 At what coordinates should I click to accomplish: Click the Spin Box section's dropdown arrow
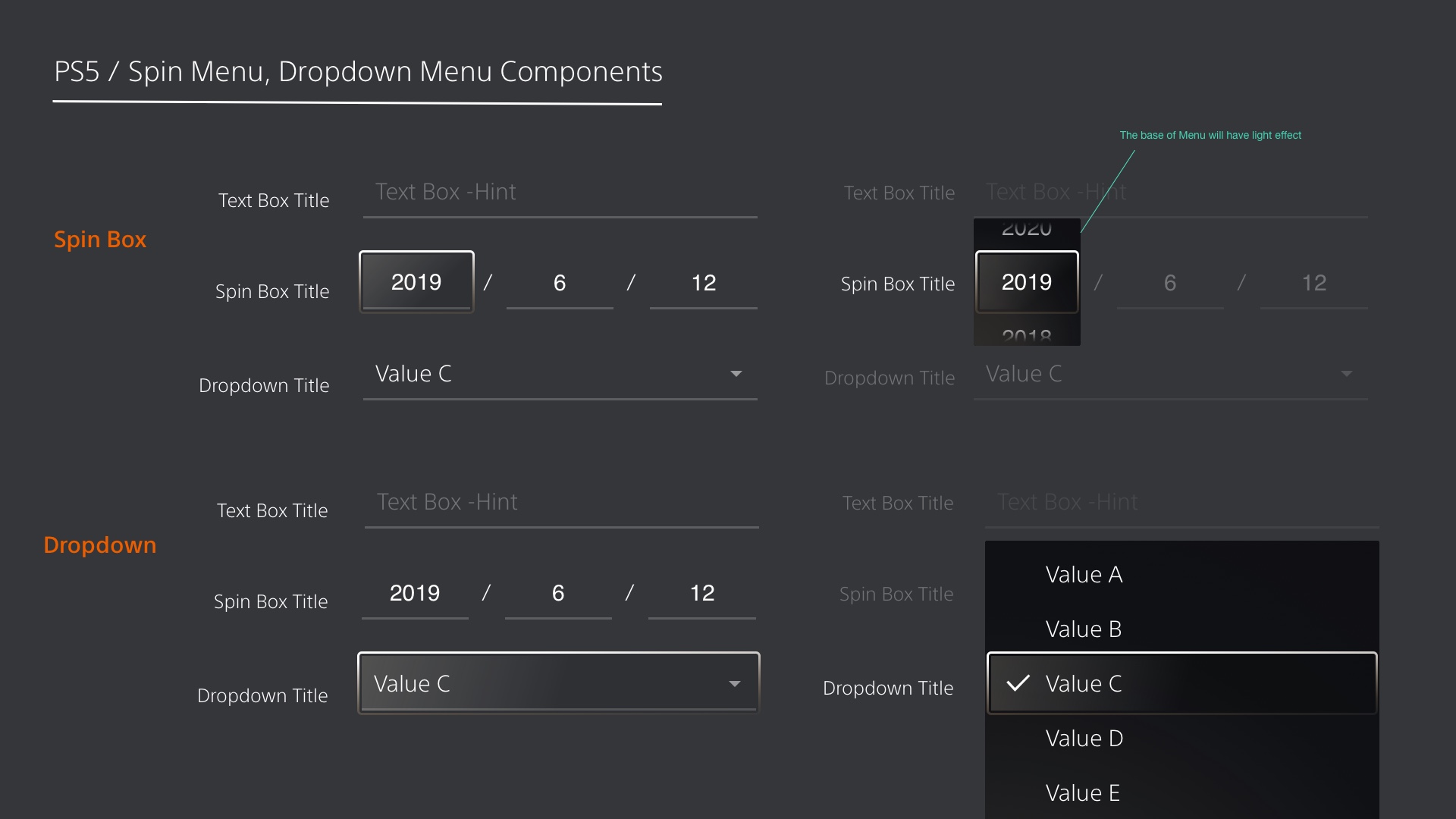[x=736, y=374]
